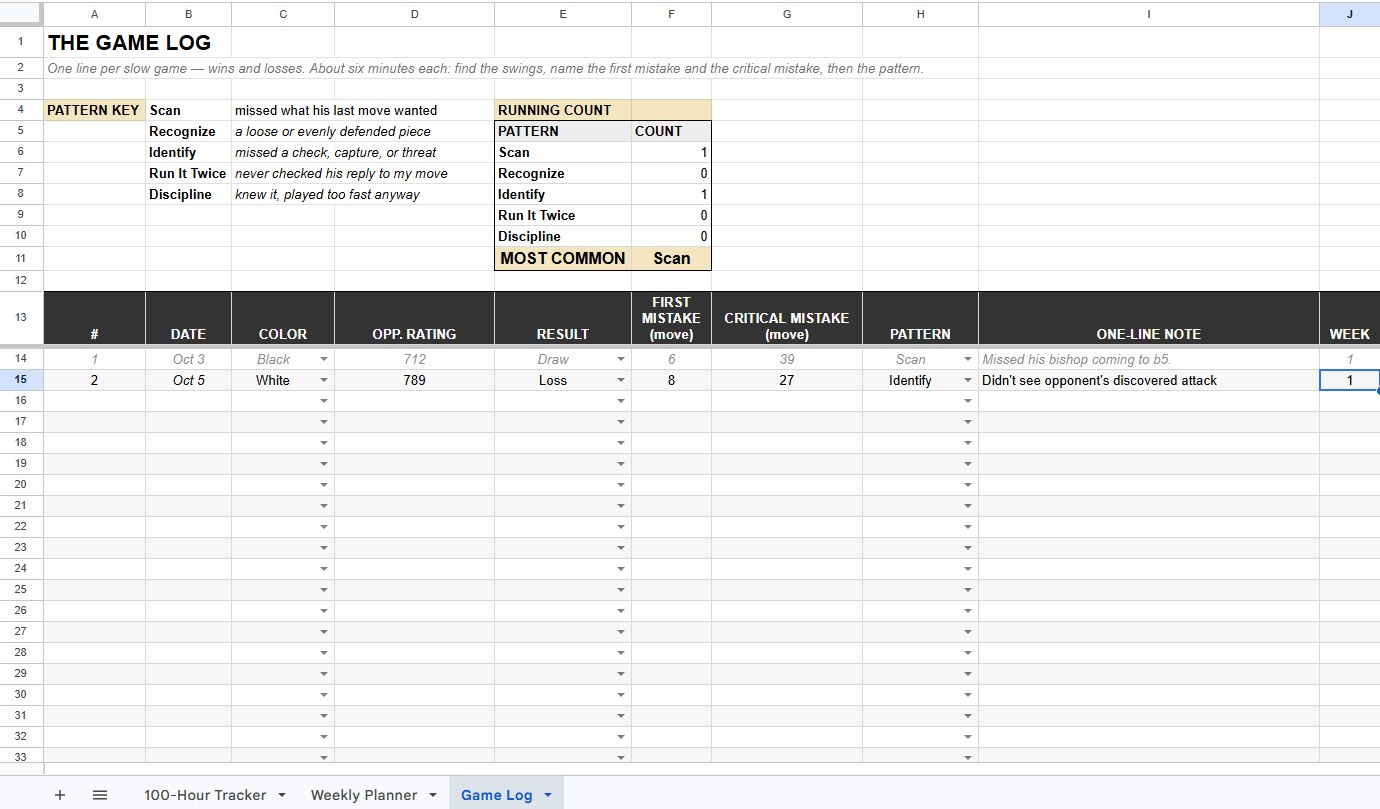Open the Color dropdown in row 16
Screen dimensions: 1380x809
324,401
